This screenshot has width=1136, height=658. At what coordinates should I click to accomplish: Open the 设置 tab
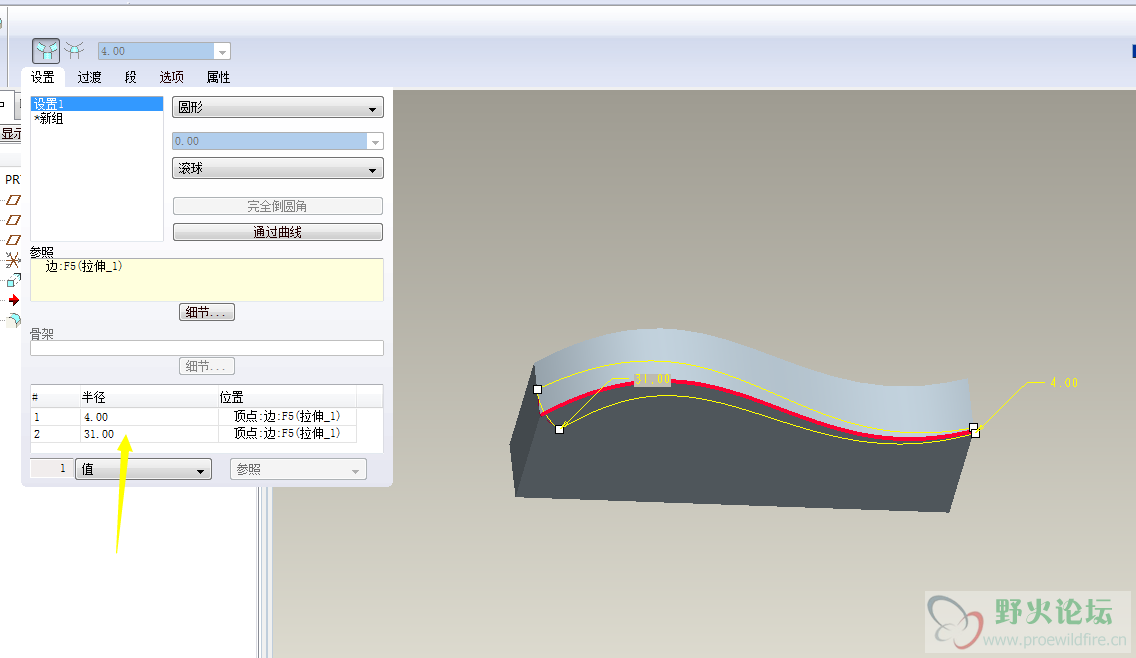(43, 77)
